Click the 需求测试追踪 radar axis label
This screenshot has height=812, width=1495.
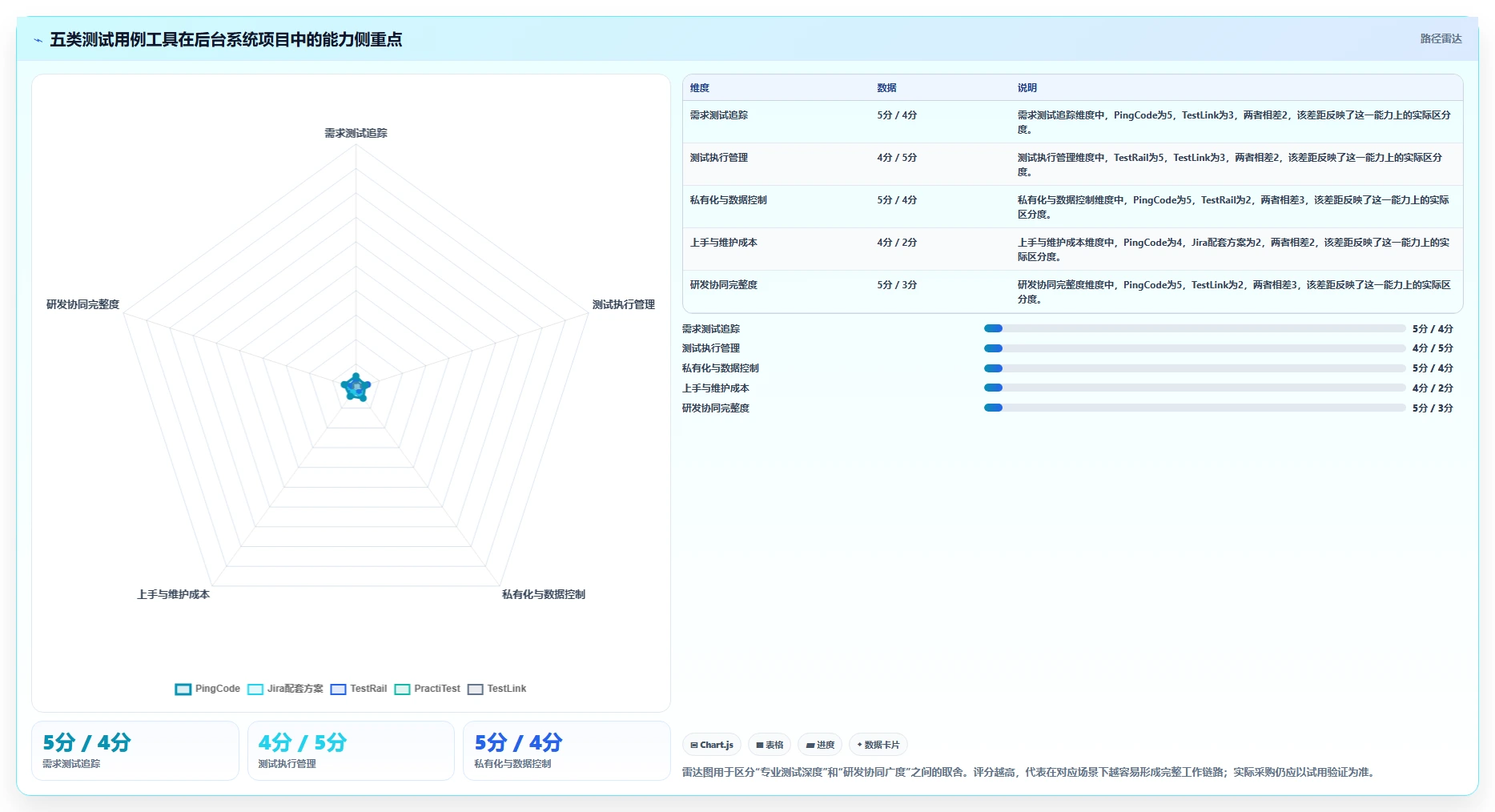pyautogui.click(x=356, y=133)
